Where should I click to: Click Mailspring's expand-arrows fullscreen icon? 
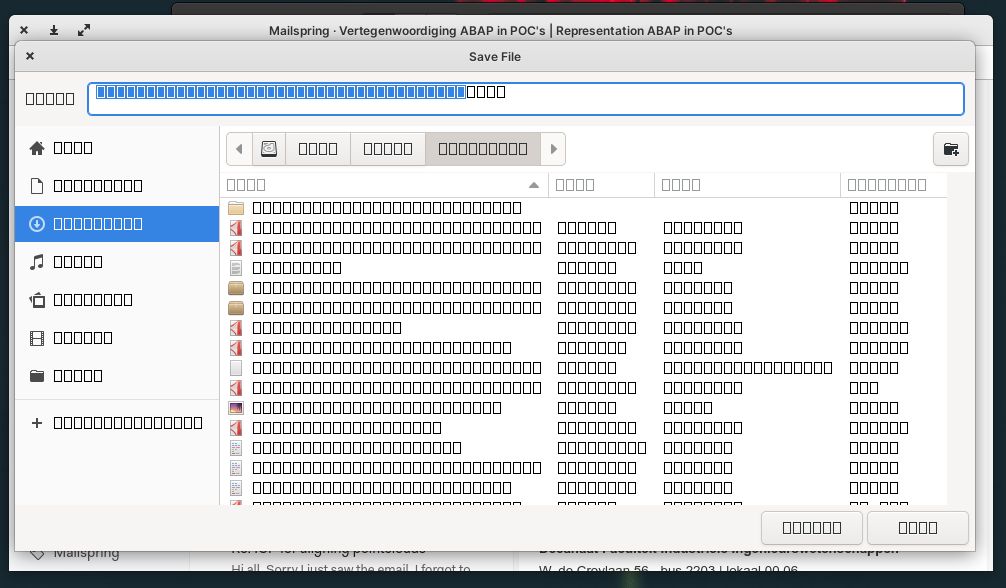84,30
